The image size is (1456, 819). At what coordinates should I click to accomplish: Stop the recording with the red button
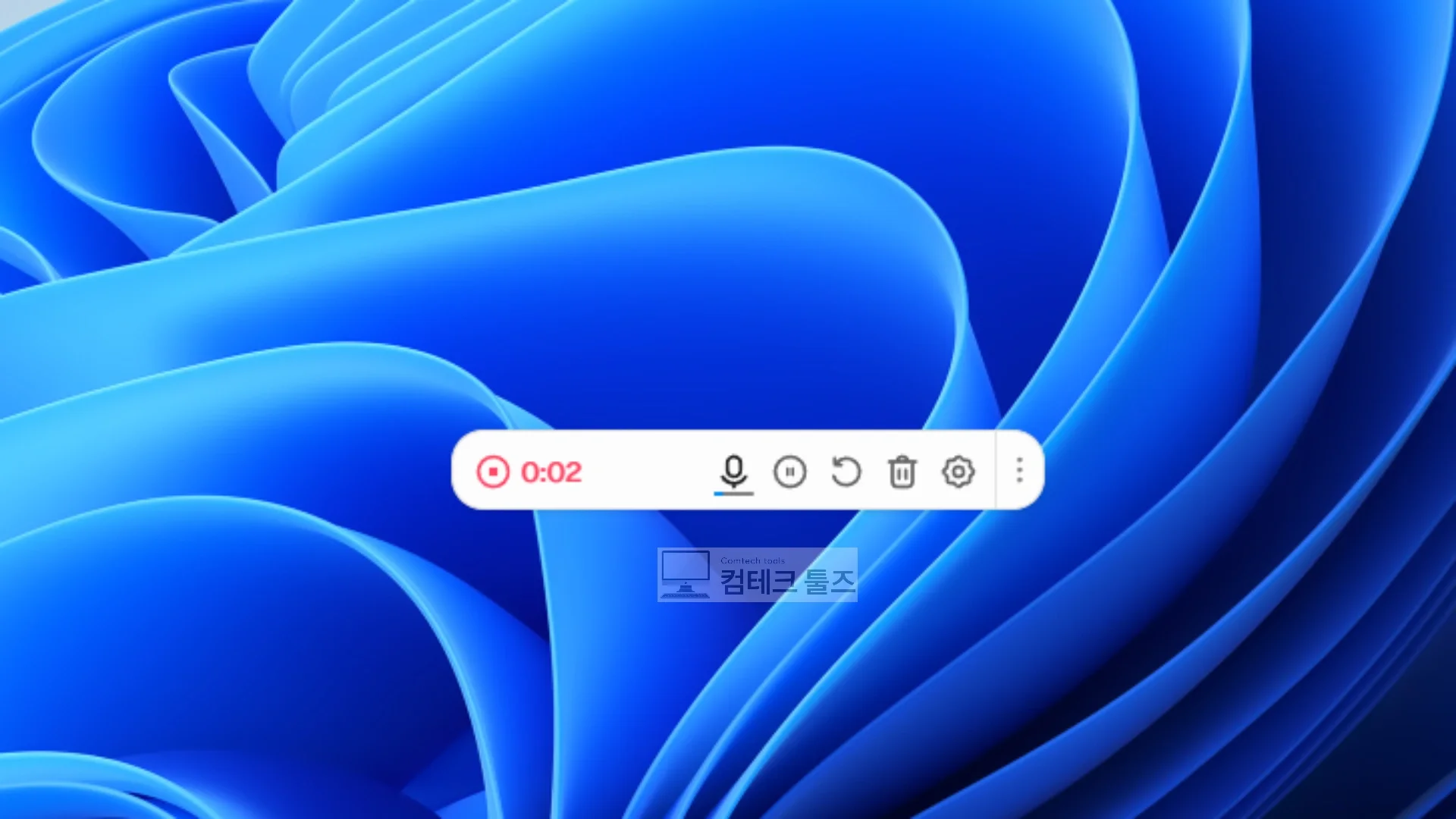pos(493,472)
